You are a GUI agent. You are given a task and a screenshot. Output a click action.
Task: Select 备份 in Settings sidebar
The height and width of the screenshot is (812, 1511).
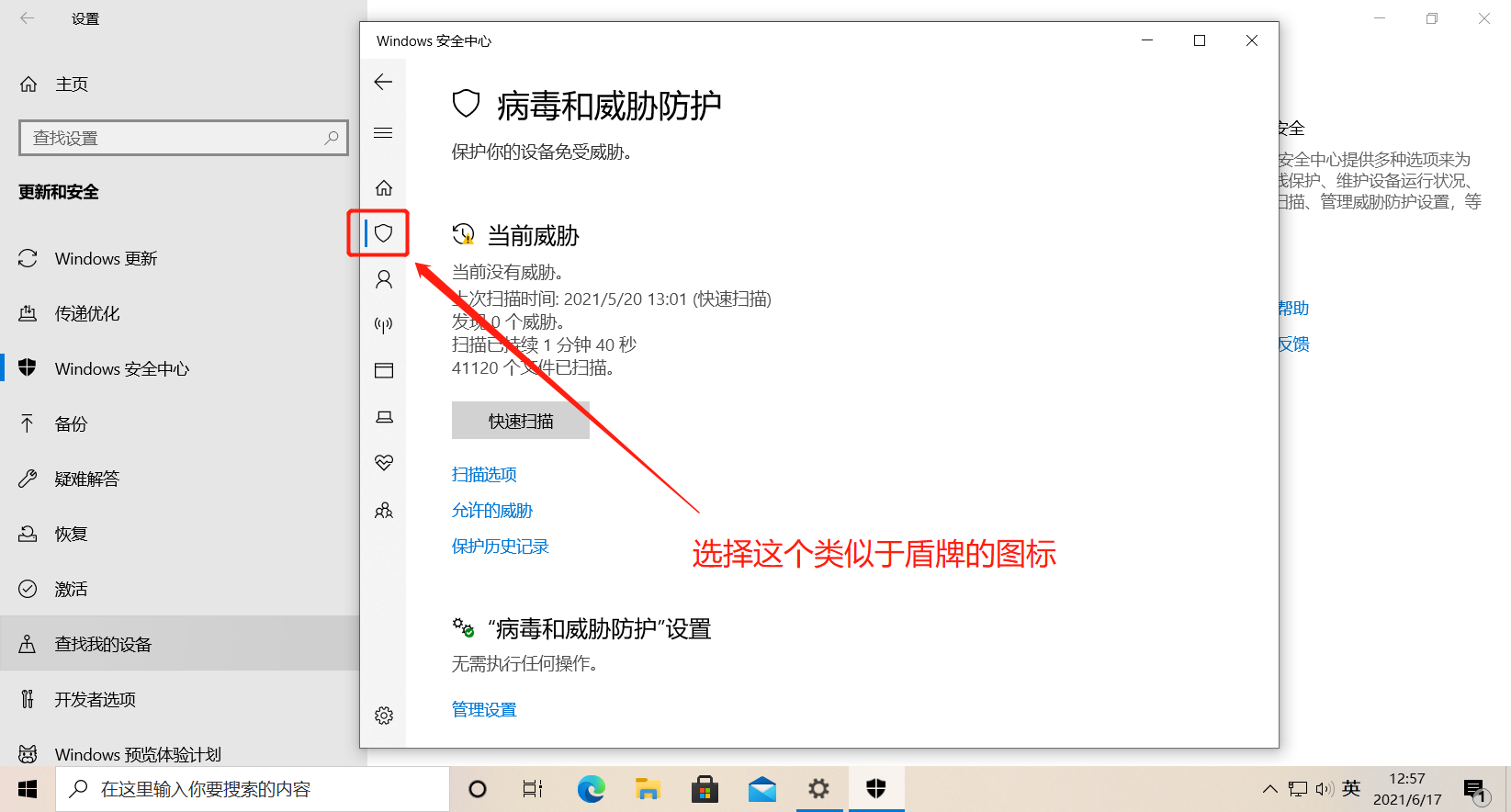(179, 424)
